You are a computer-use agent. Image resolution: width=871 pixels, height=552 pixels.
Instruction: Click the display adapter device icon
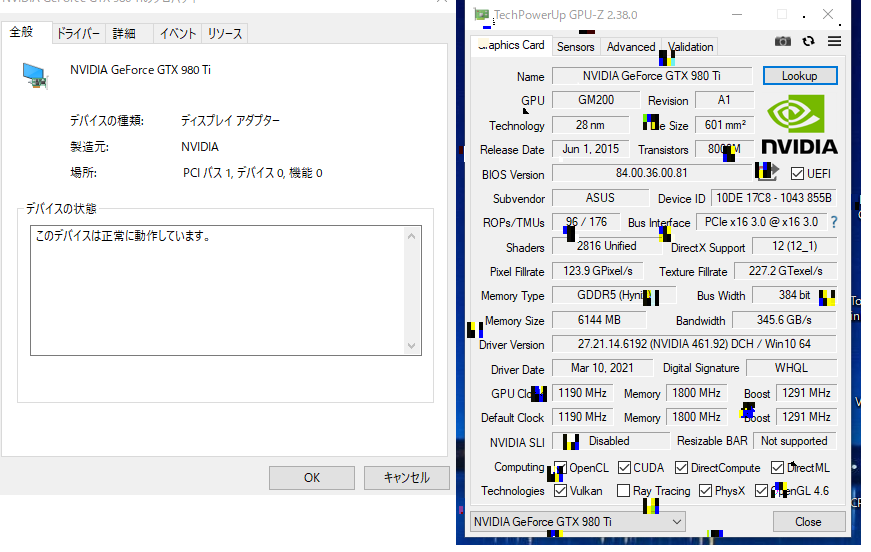point(35,76)
